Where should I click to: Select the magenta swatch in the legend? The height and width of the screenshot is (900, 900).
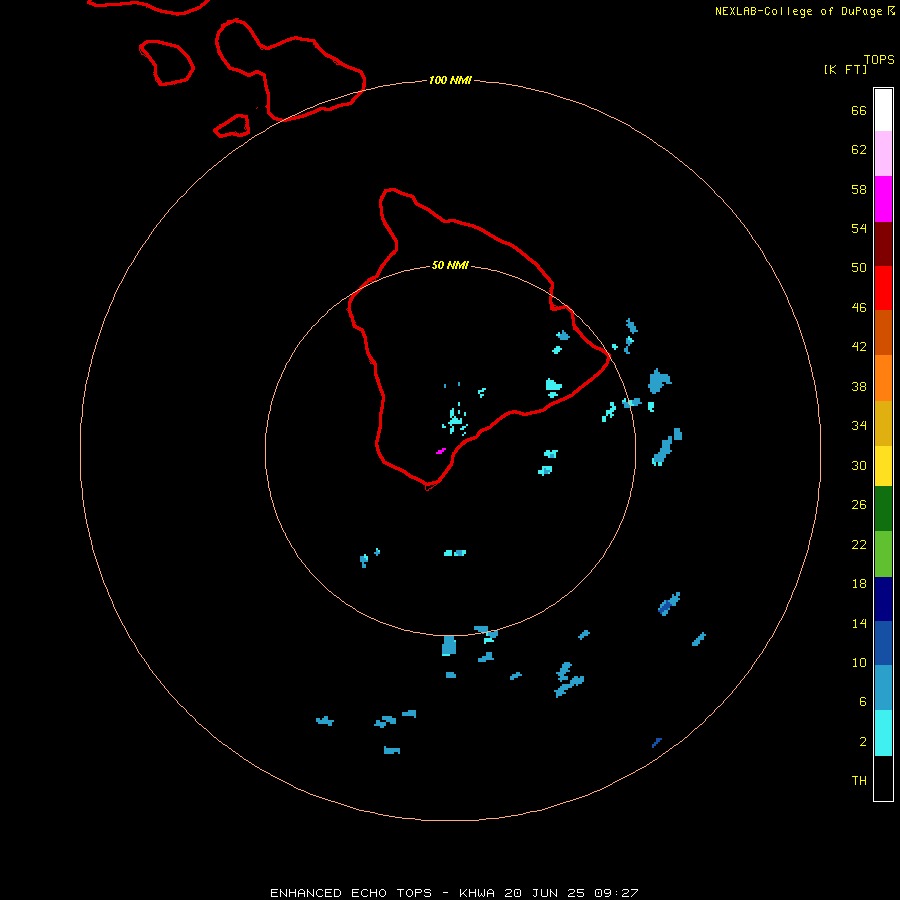click(x=883, y=199)
